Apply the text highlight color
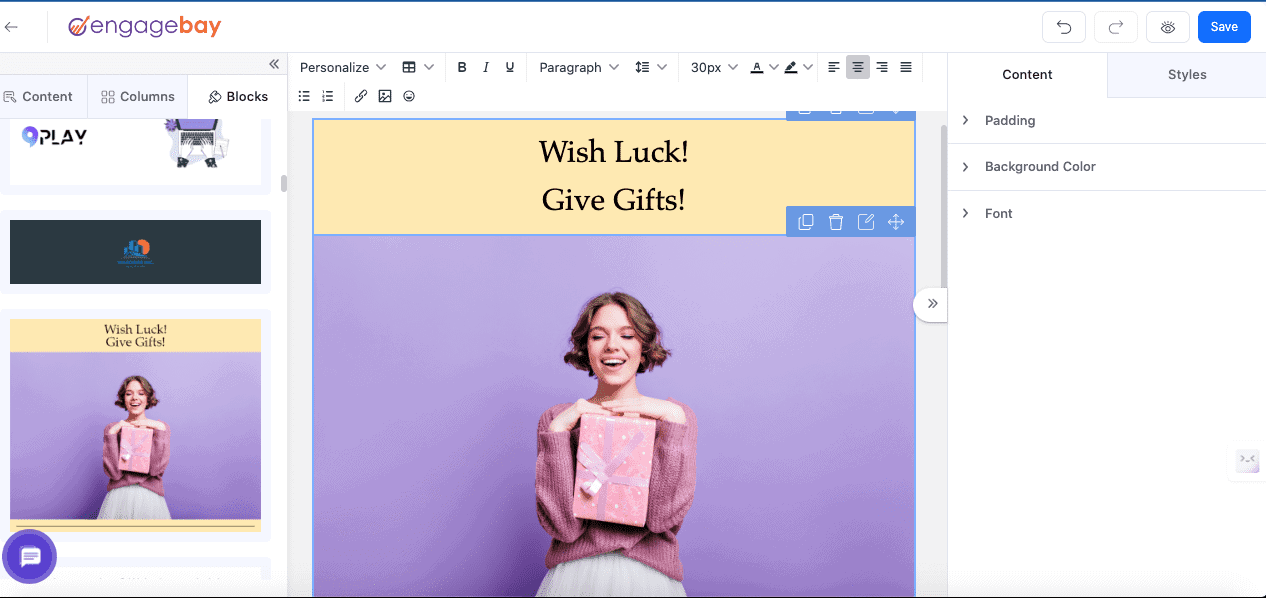 point(791,68)
